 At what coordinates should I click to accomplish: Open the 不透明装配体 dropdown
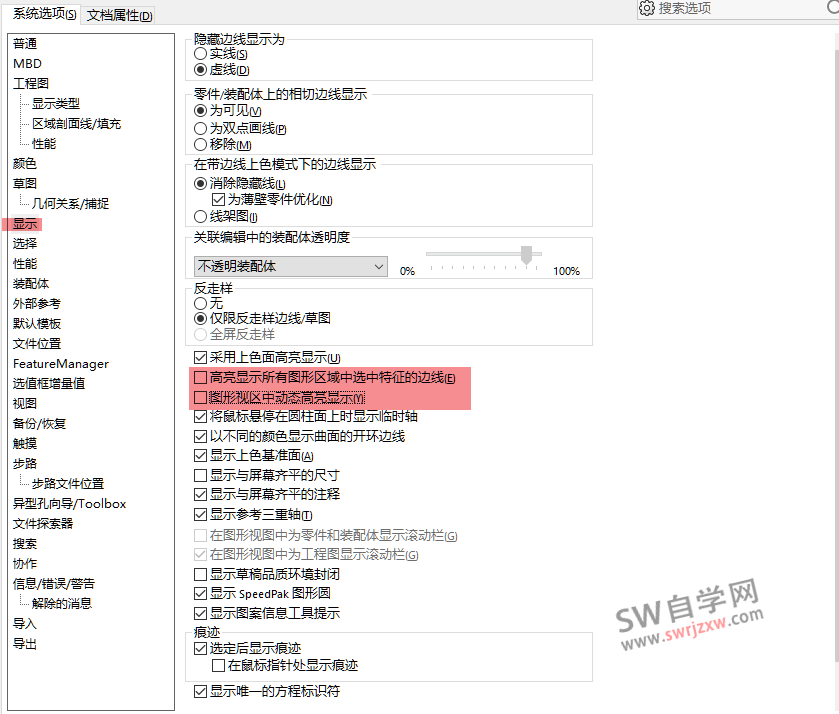click(x=379, y=266)
